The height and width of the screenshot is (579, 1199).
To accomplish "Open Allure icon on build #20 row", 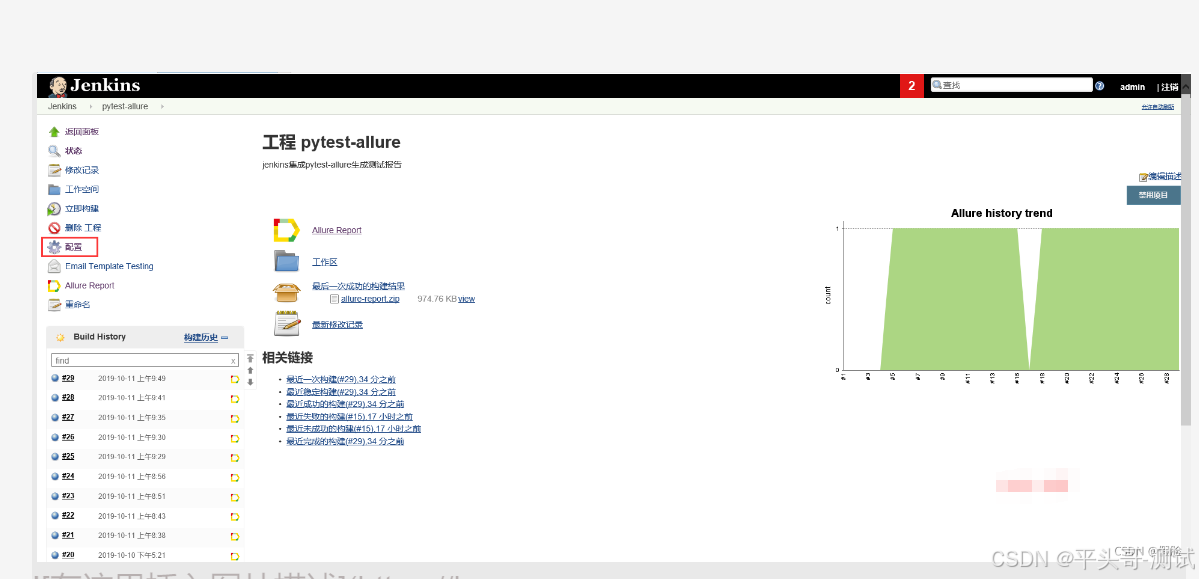I will tap(235, 556).
